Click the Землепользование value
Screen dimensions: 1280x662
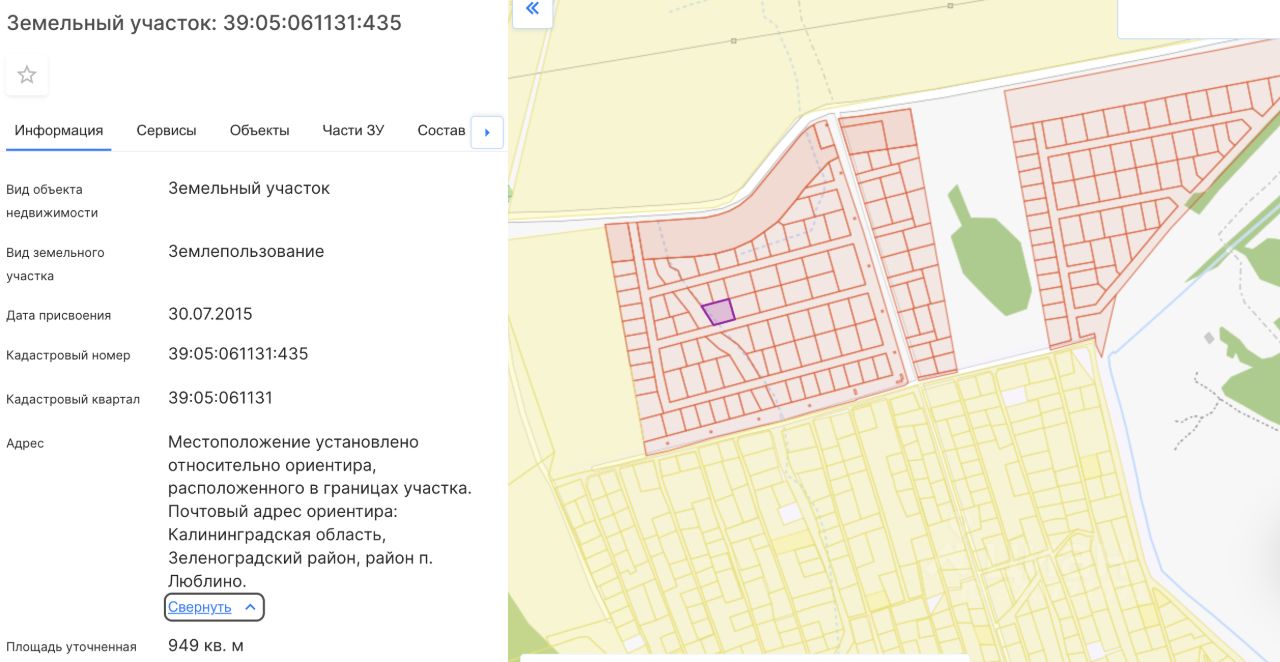click(246, 252)
